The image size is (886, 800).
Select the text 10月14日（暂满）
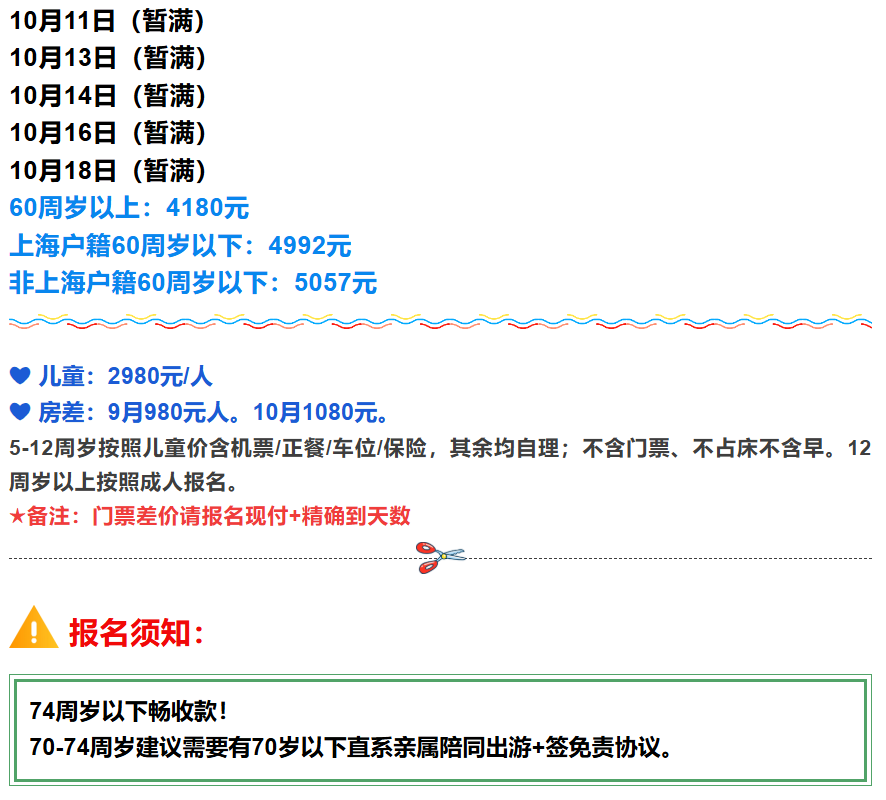point(108,95)
